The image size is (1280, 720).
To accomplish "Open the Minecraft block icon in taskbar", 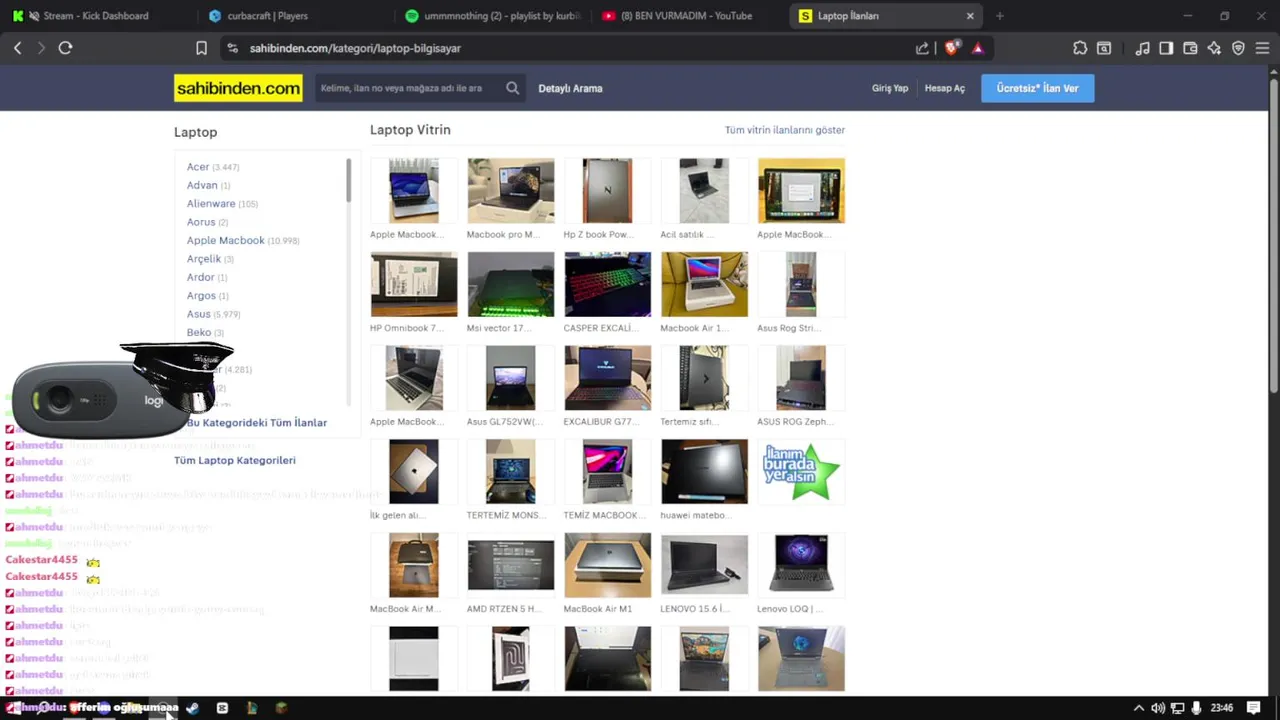I will pyautogui.click(x=281, y=708).
